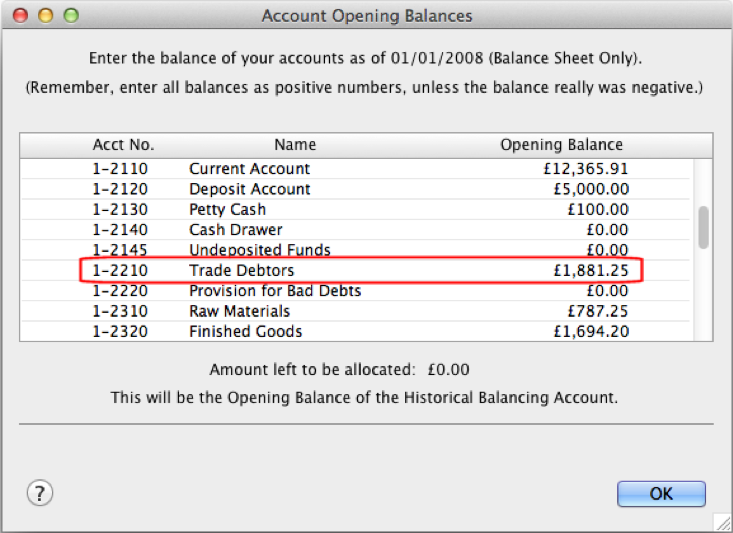
Task: Edit the Finished Goods £1,694.20 balance
Action: (591, 331)
